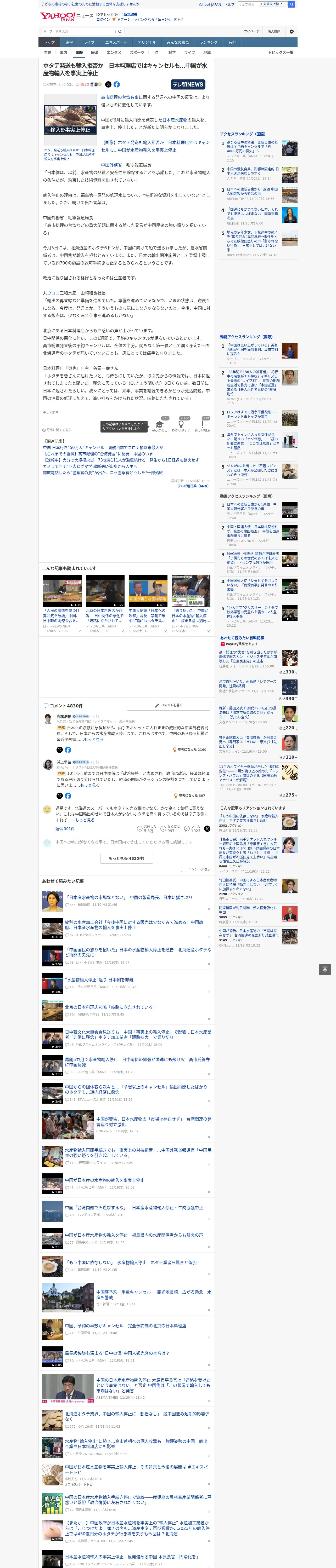Click the うーん 1023 reaction face
The image size is (336, 1568).
click(187, 828)
